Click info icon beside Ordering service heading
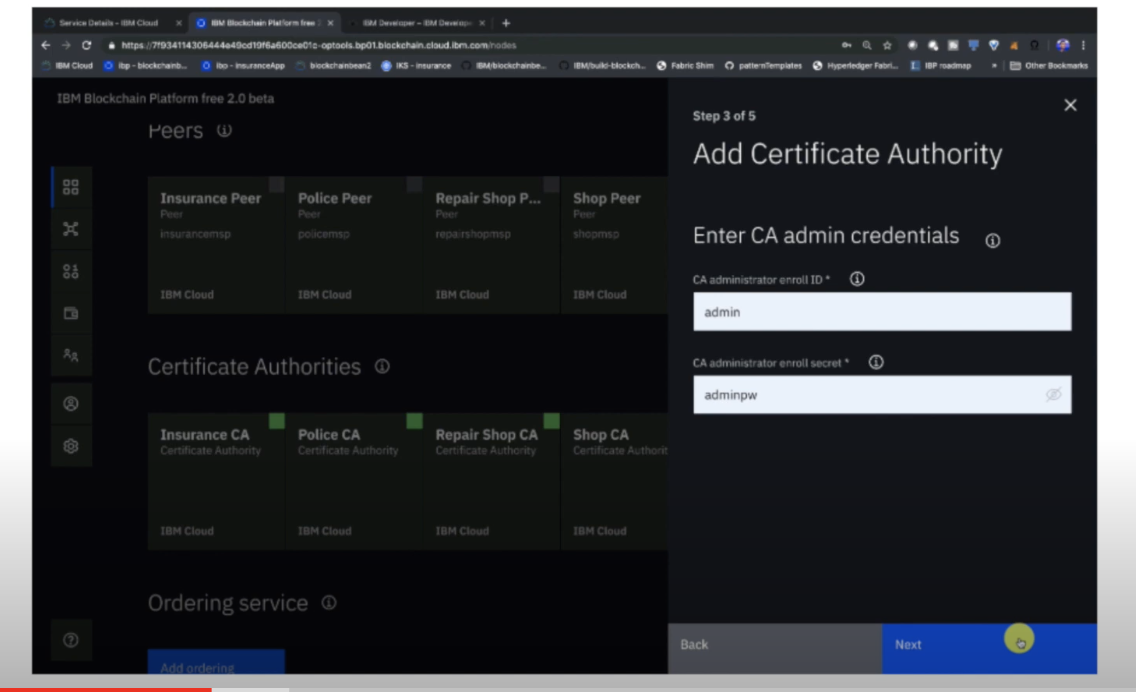Image resolution: width=1136 pixels, height=692 pixels. click(329, 602)
